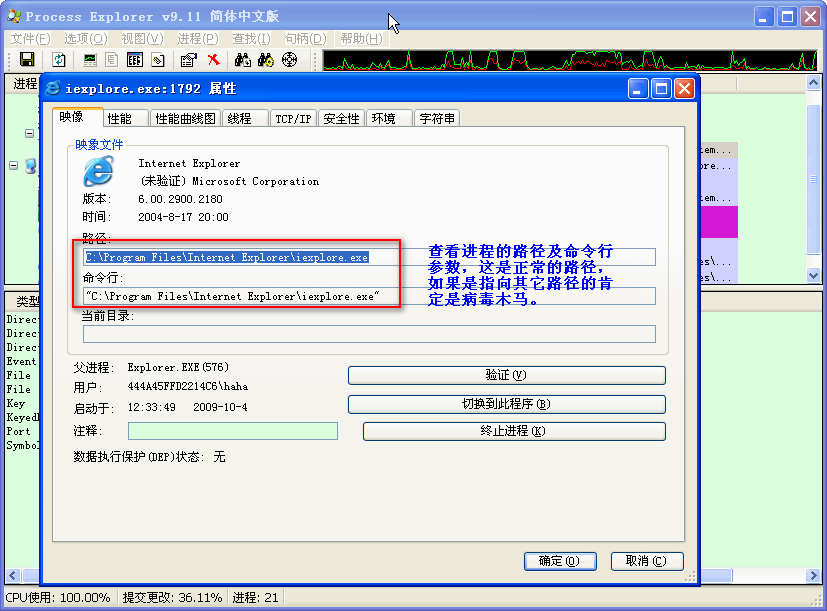Select the Symbol row in lower pane
Image resolution: width=827 pixels, height=611 pixels.
[x=22, y=445]
